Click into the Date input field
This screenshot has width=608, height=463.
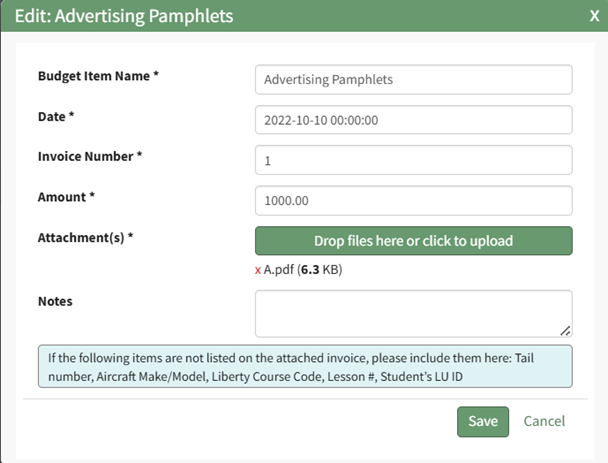pyautogui.click(x=413, y=120)
